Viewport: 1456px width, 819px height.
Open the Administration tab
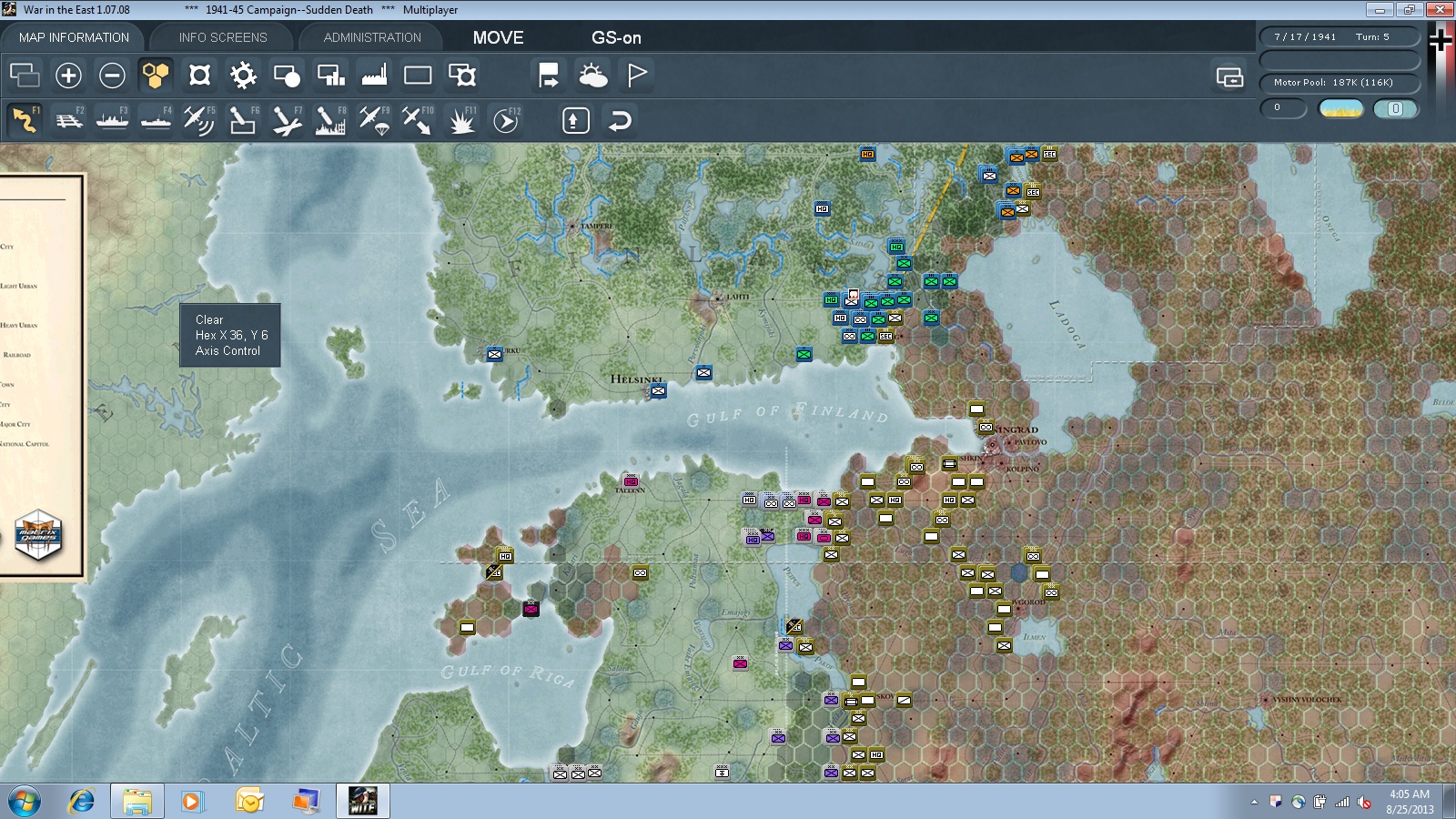(x=372, y=37)
